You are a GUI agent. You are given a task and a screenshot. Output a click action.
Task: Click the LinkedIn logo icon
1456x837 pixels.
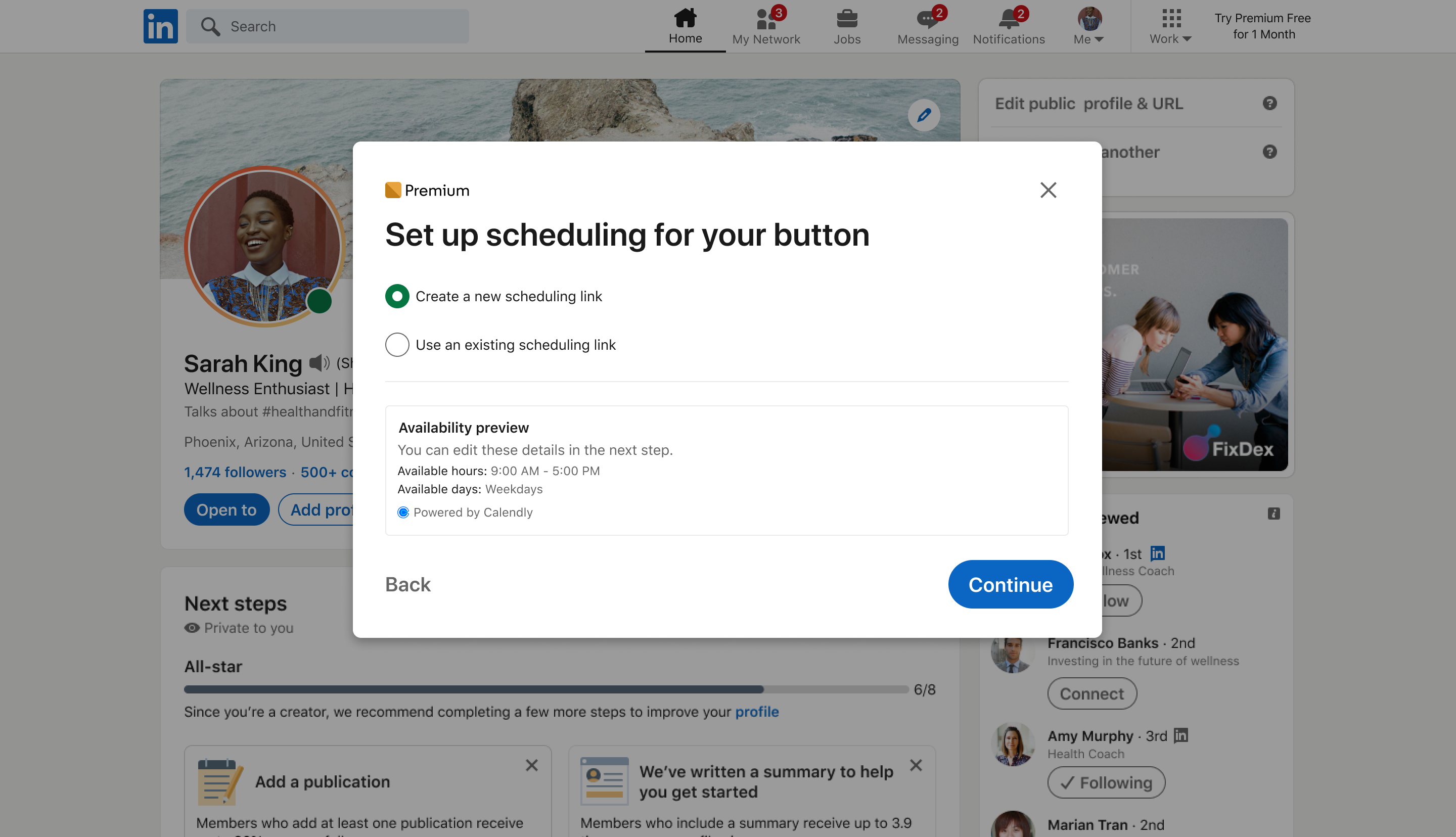click(x=160, y=26)
